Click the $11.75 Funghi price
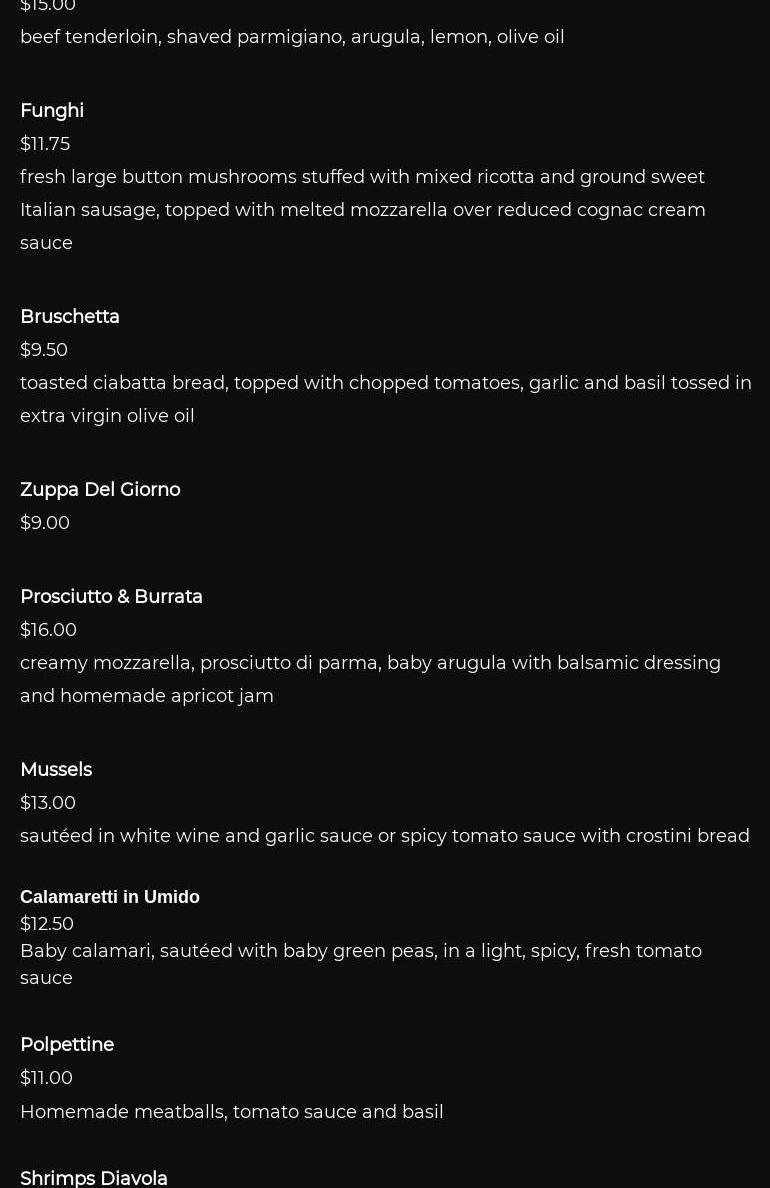The image size is (770, 1188). pos(45,144)
